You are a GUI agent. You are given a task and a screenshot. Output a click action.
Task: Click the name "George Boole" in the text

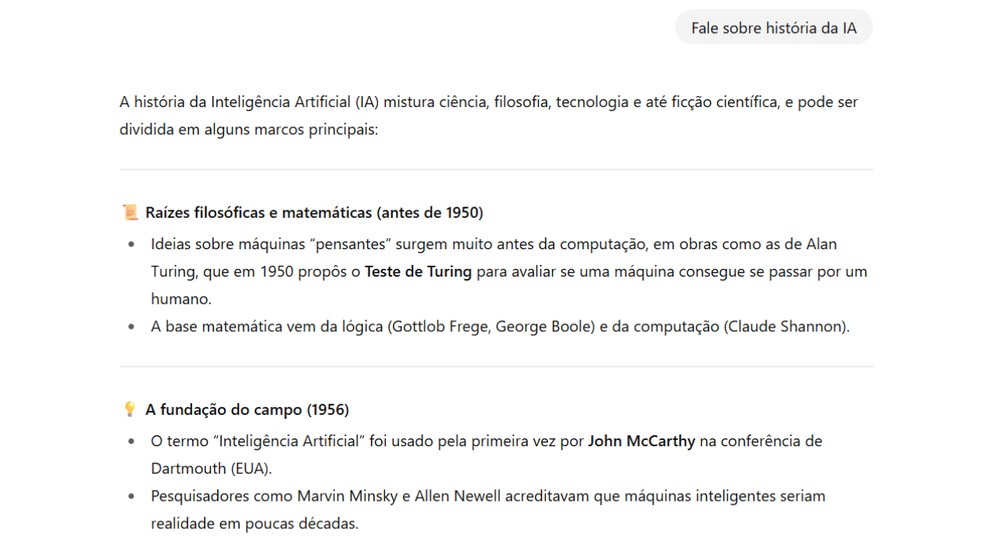pyautogui.click(x=539, y=326)
